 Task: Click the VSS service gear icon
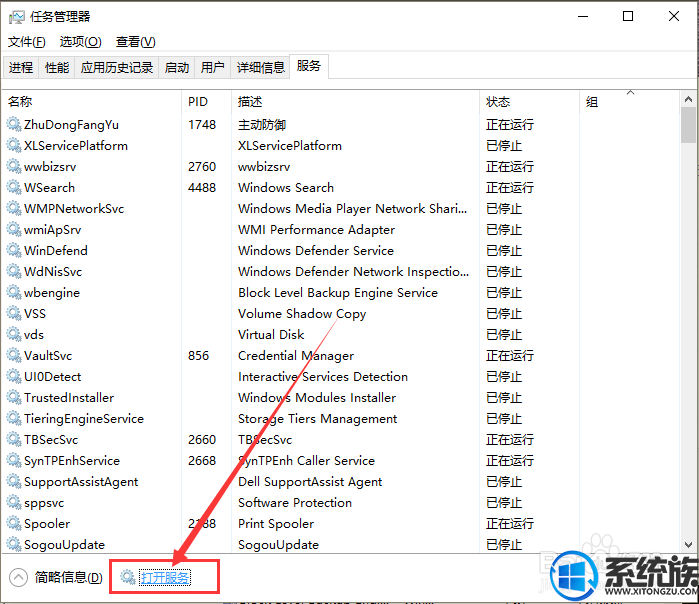pos(14,313)
